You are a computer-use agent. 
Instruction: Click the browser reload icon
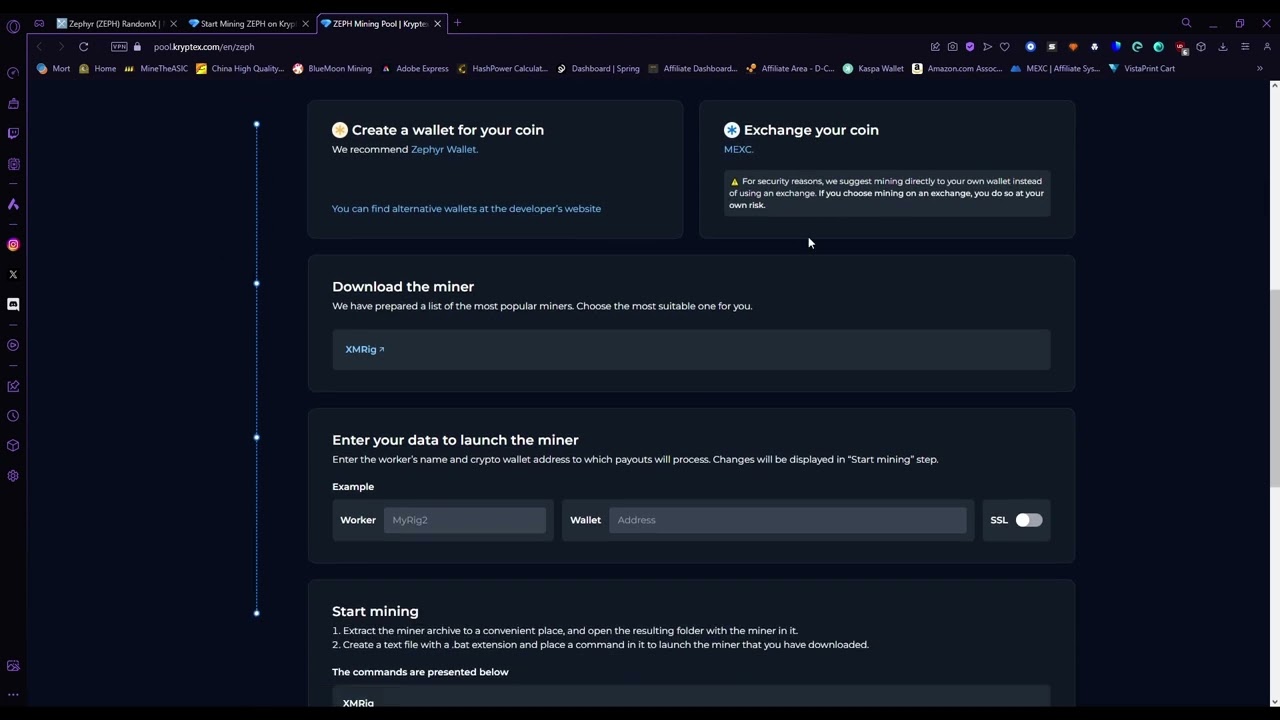84,47
